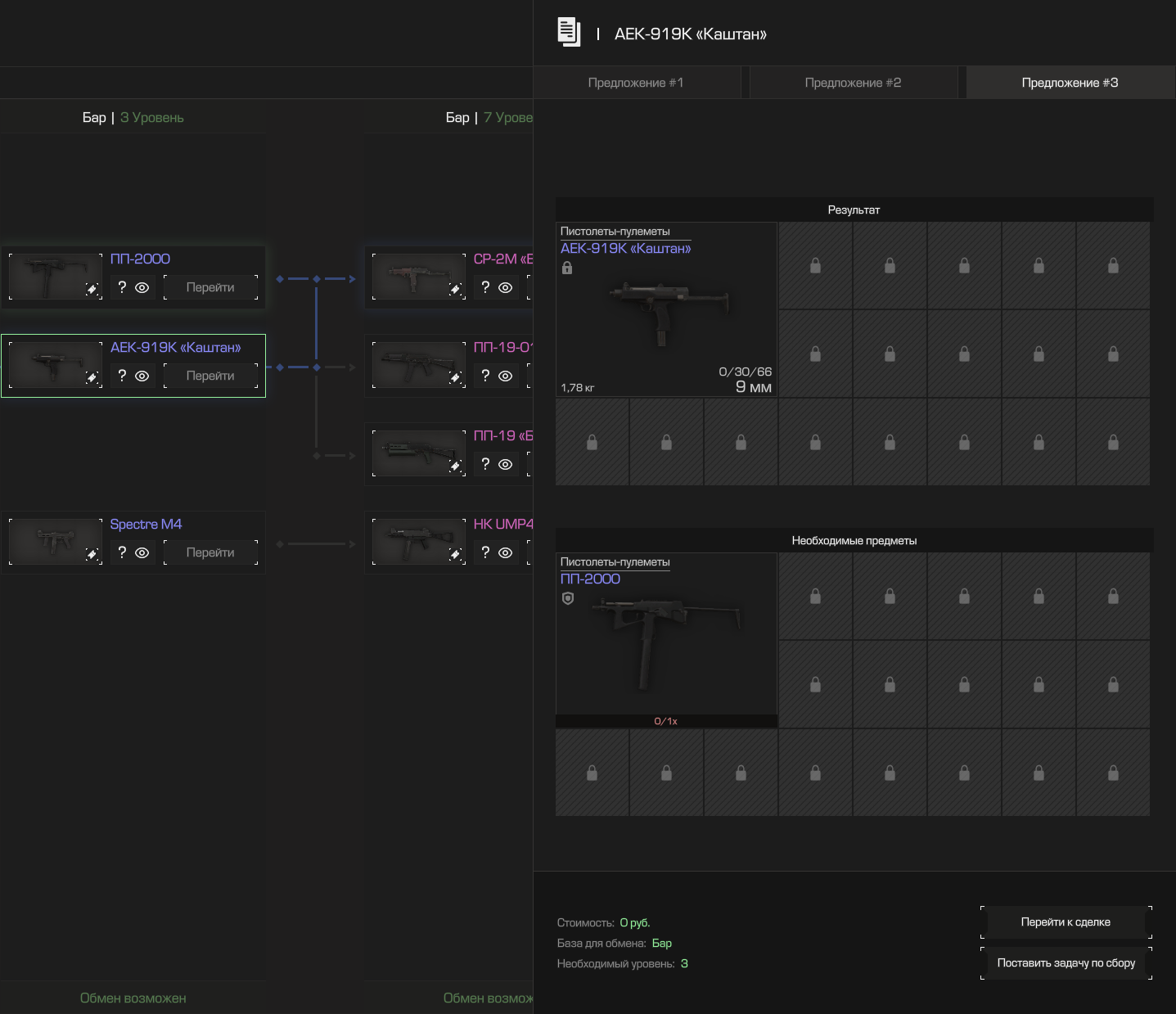Screen dimensions: 1176x1014
Task: Click ПП-2000 name in required items card
Action: click(590, 579)
